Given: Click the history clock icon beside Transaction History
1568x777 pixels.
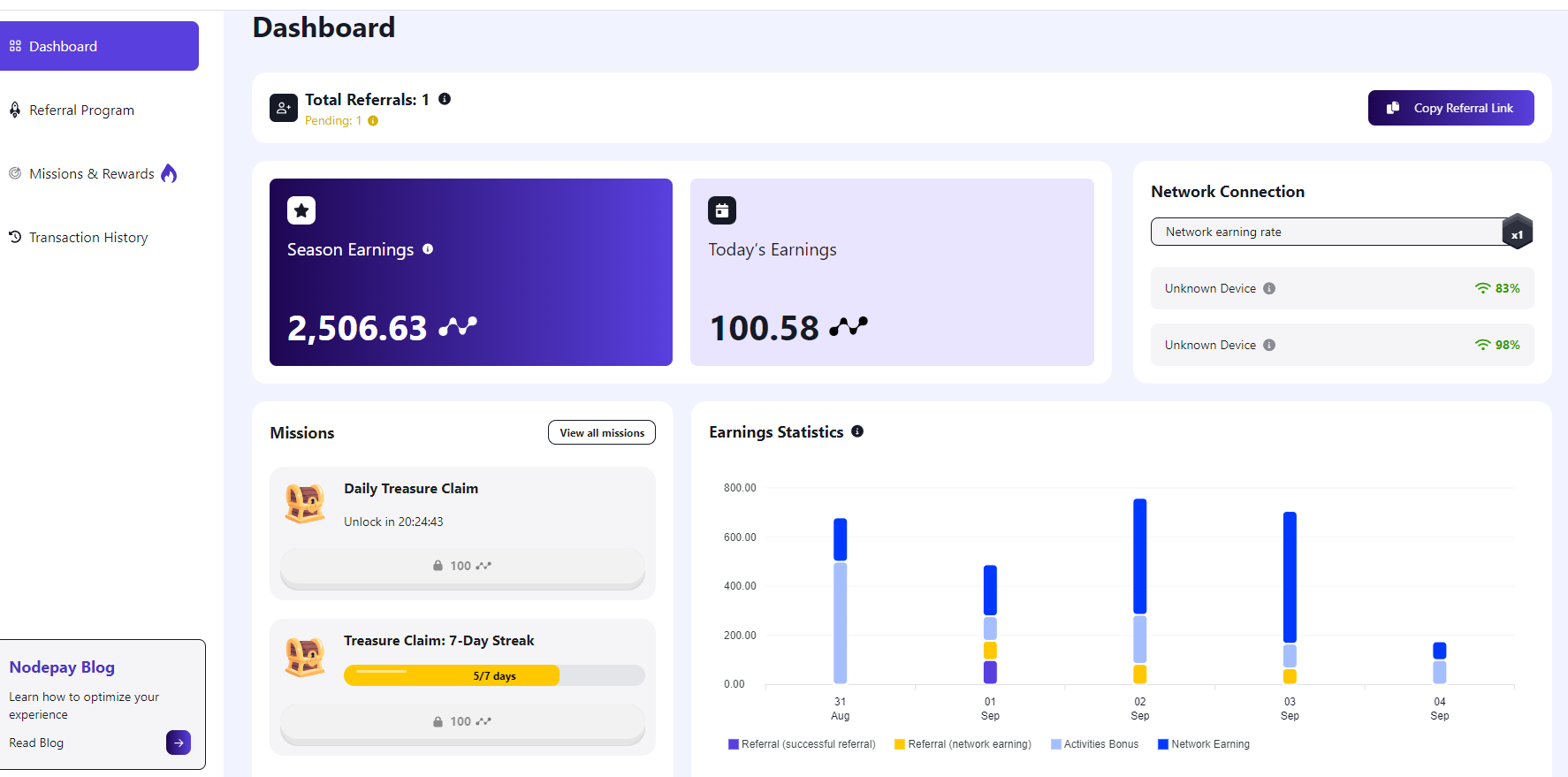Looking at the screenshot, I should (15, 237).
